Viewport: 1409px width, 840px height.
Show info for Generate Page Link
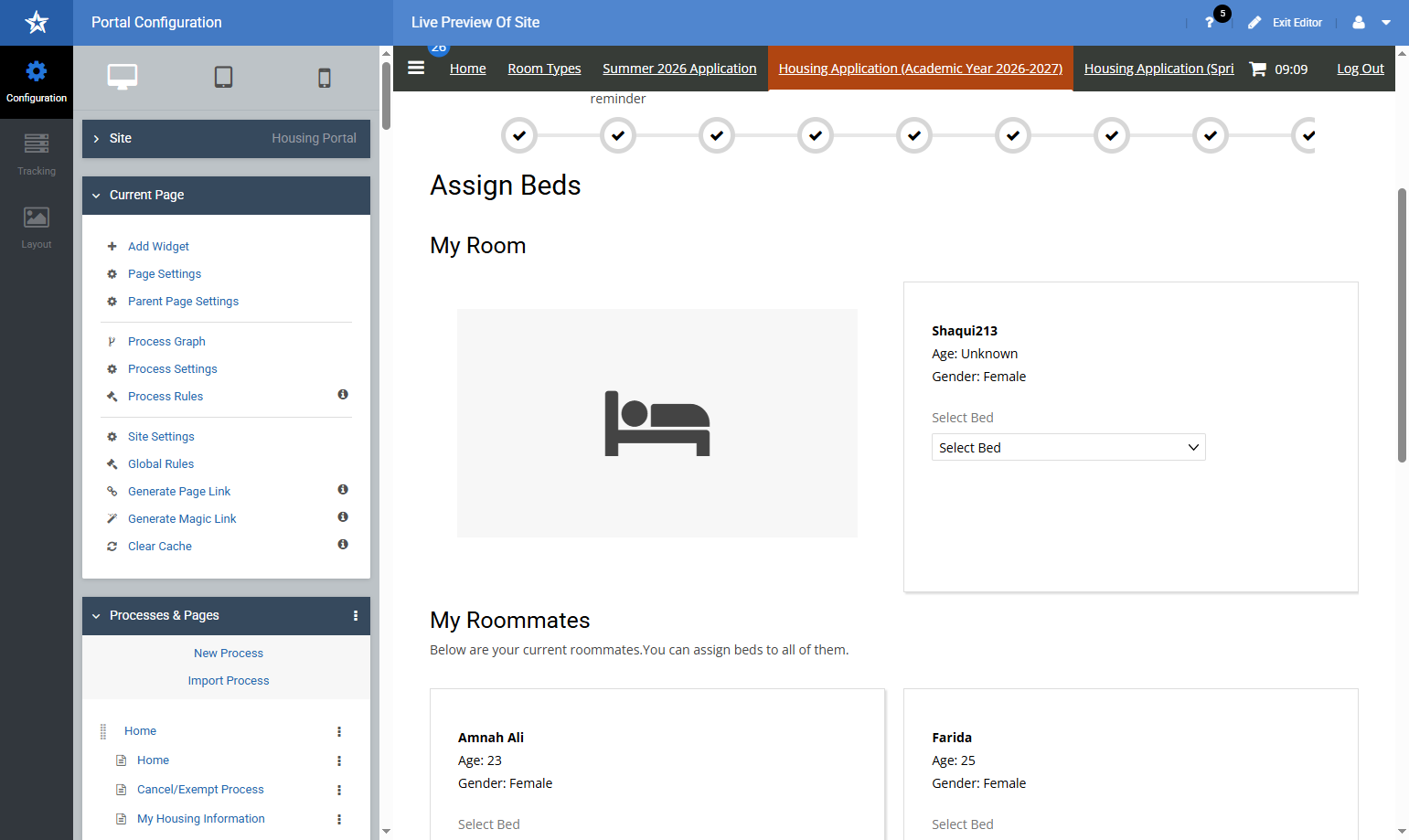point(343,490)
